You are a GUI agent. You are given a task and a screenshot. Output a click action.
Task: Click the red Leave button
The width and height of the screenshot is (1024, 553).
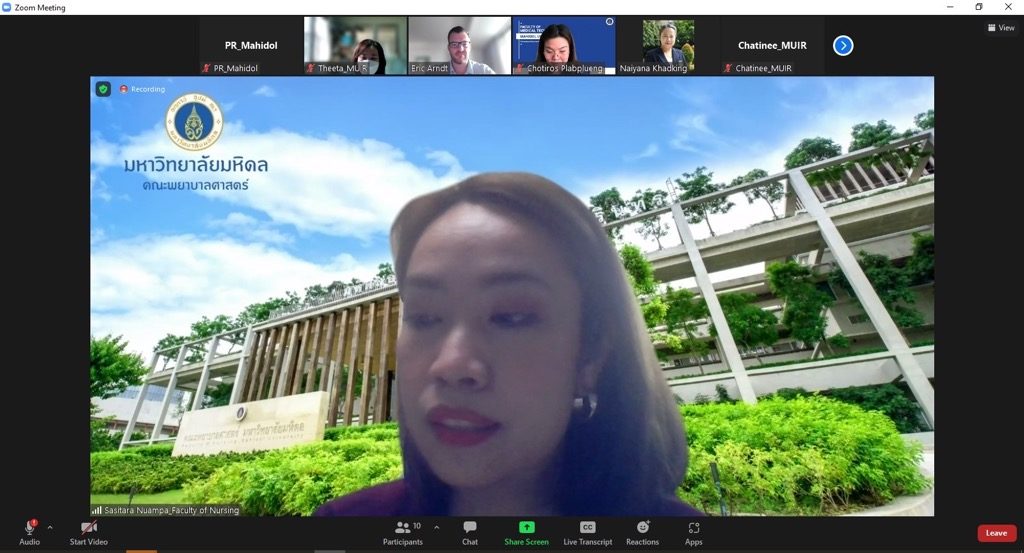tap(996, 533)
